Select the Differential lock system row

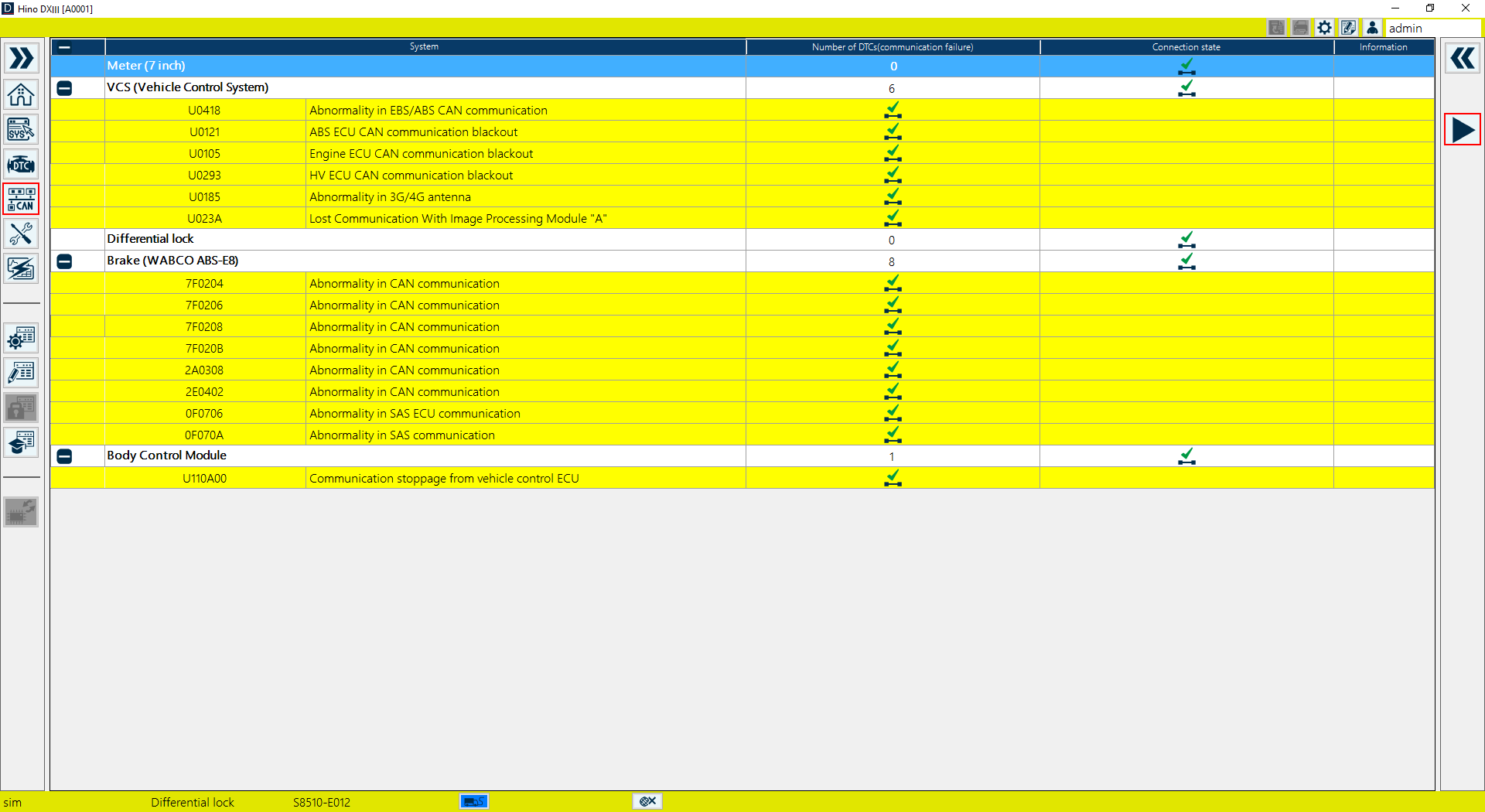[x=151, y=239]
